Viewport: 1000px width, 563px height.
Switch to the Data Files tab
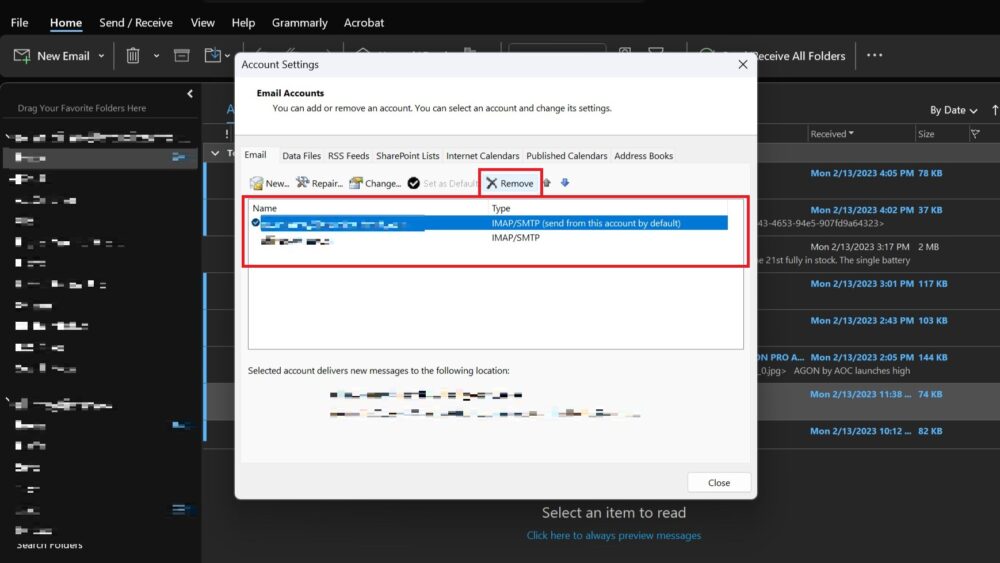[x=301, y=156]
